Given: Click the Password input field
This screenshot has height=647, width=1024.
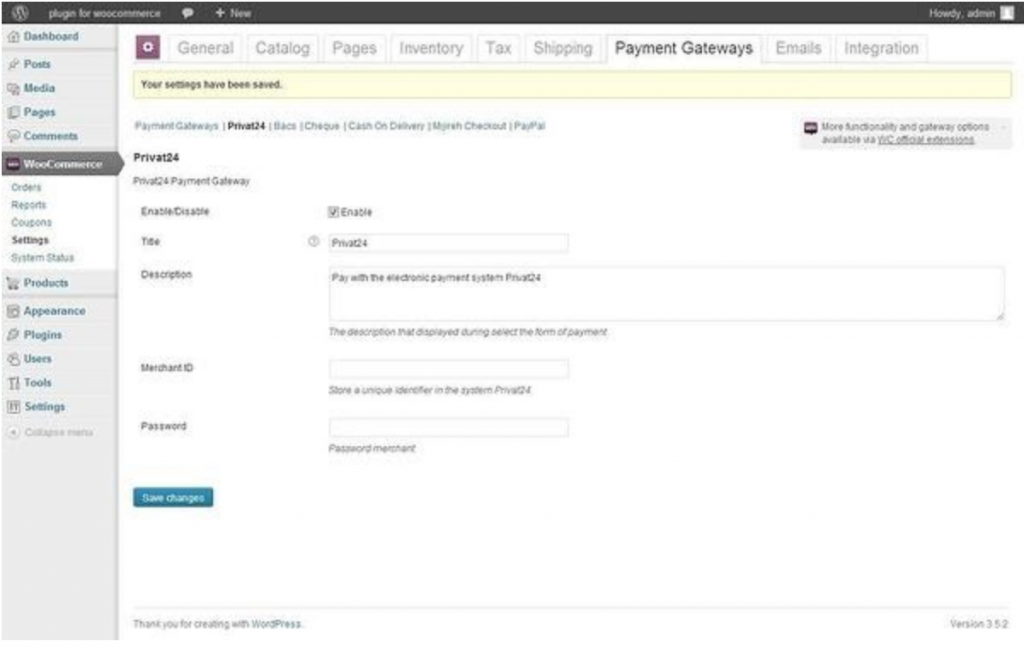Looking at the screenshot, I should tap(449, 427).
